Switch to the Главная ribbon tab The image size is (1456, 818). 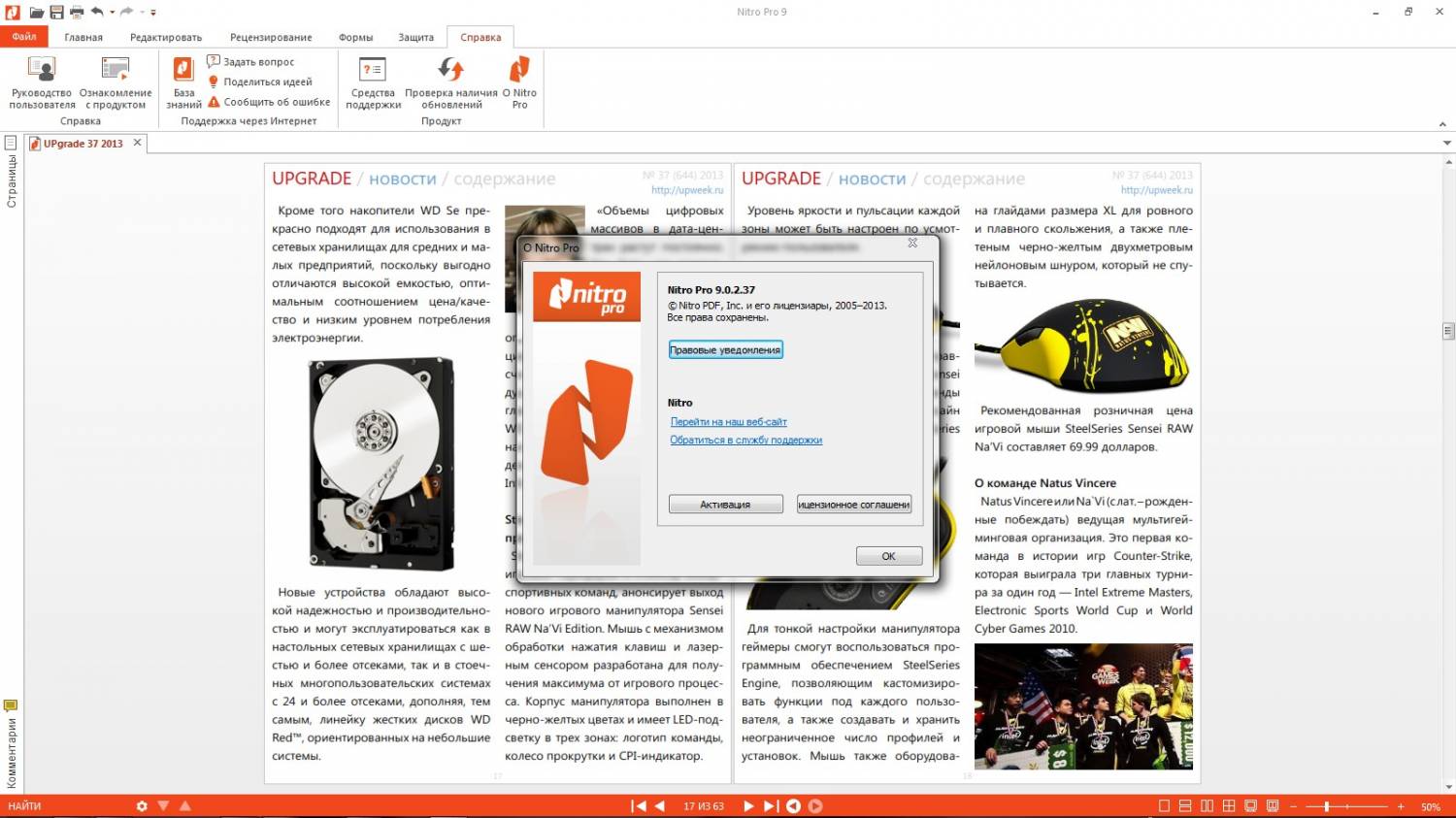point(83,37)
